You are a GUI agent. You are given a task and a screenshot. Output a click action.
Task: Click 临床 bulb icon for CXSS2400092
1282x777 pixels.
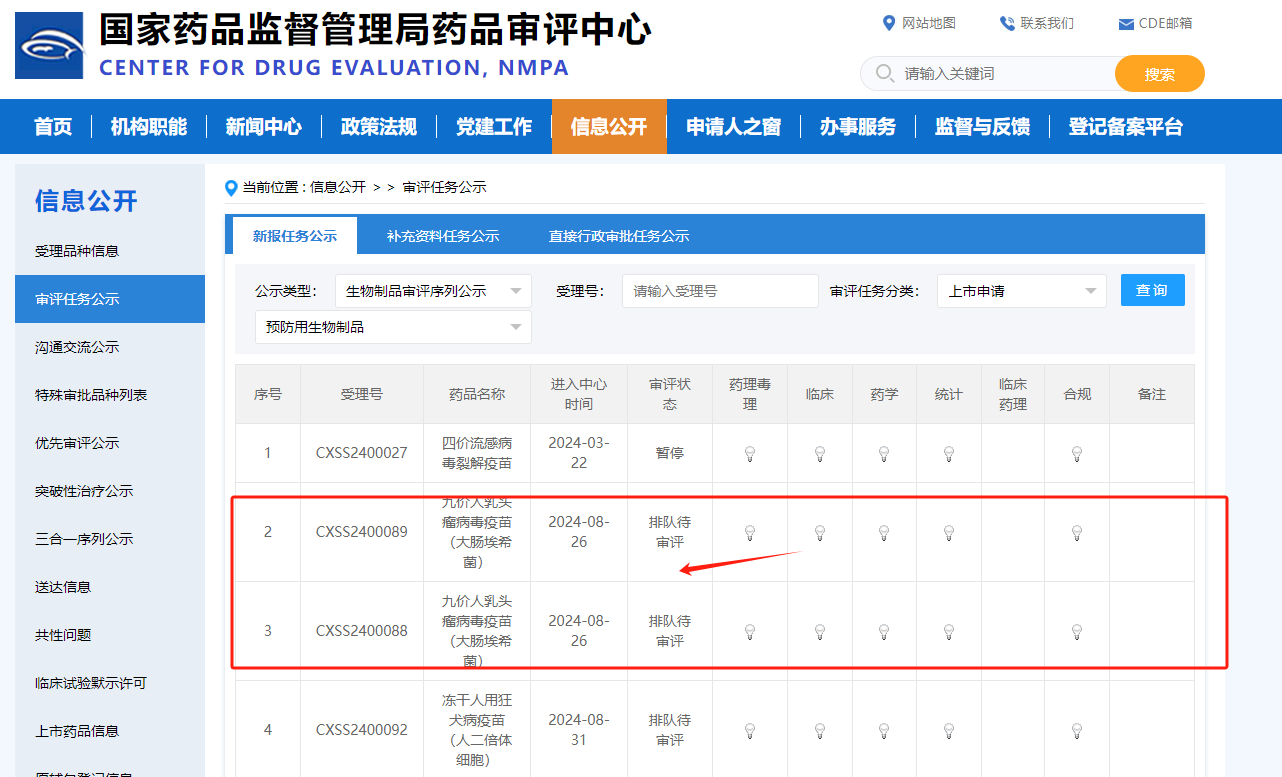point(820,731)
